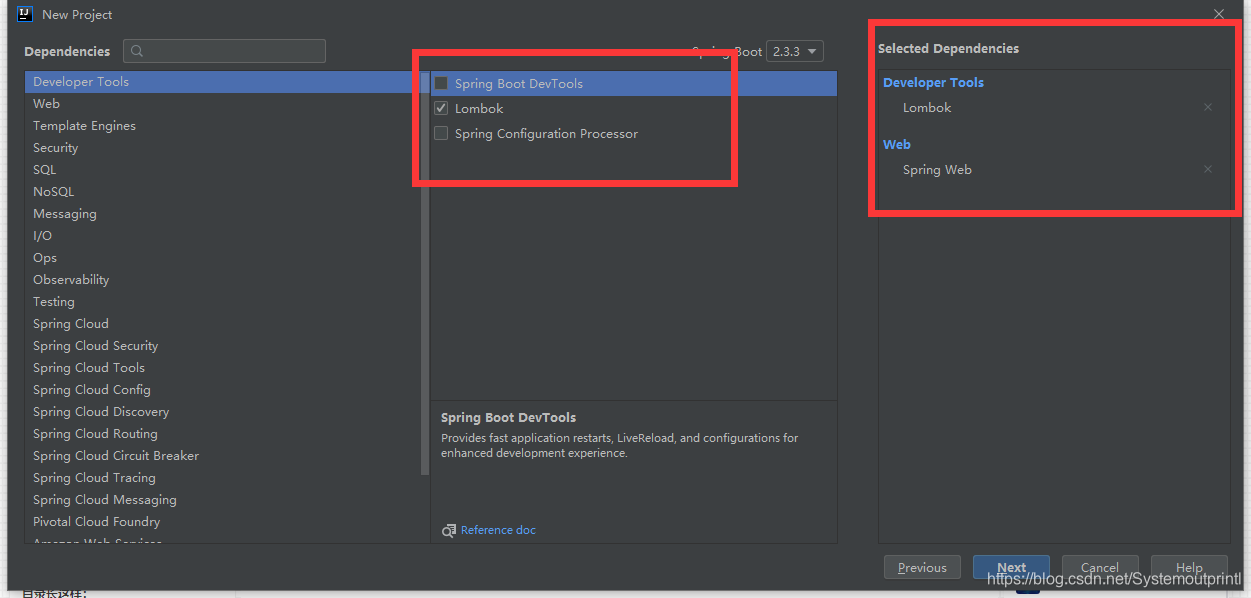Screen dimensions: 1251x598
Task: Select the Spring Cloud Tracing category
Action: (x=223, y=478)
